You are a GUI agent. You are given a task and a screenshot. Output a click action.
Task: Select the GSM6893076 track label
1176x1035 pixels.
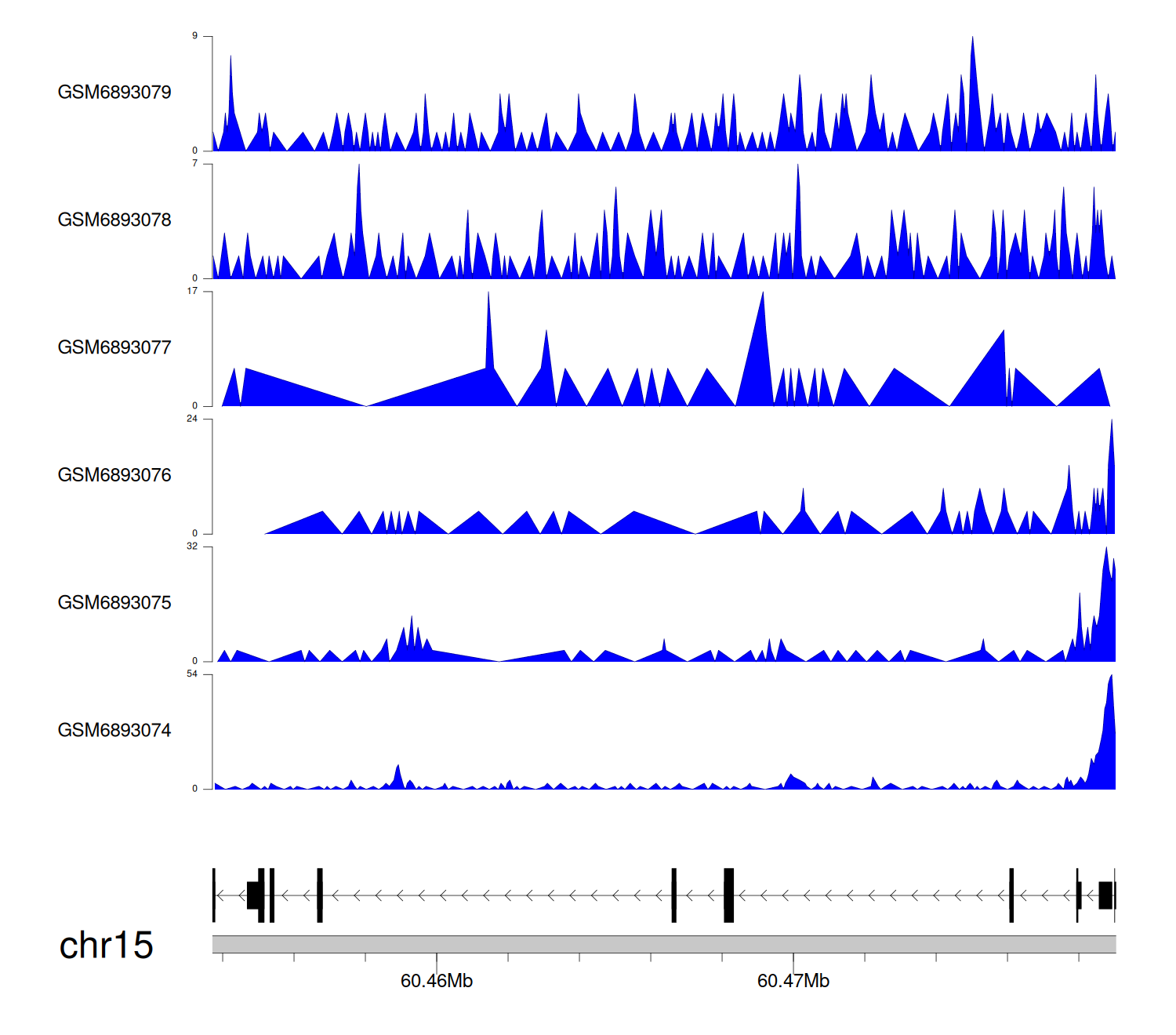(114, 476)
